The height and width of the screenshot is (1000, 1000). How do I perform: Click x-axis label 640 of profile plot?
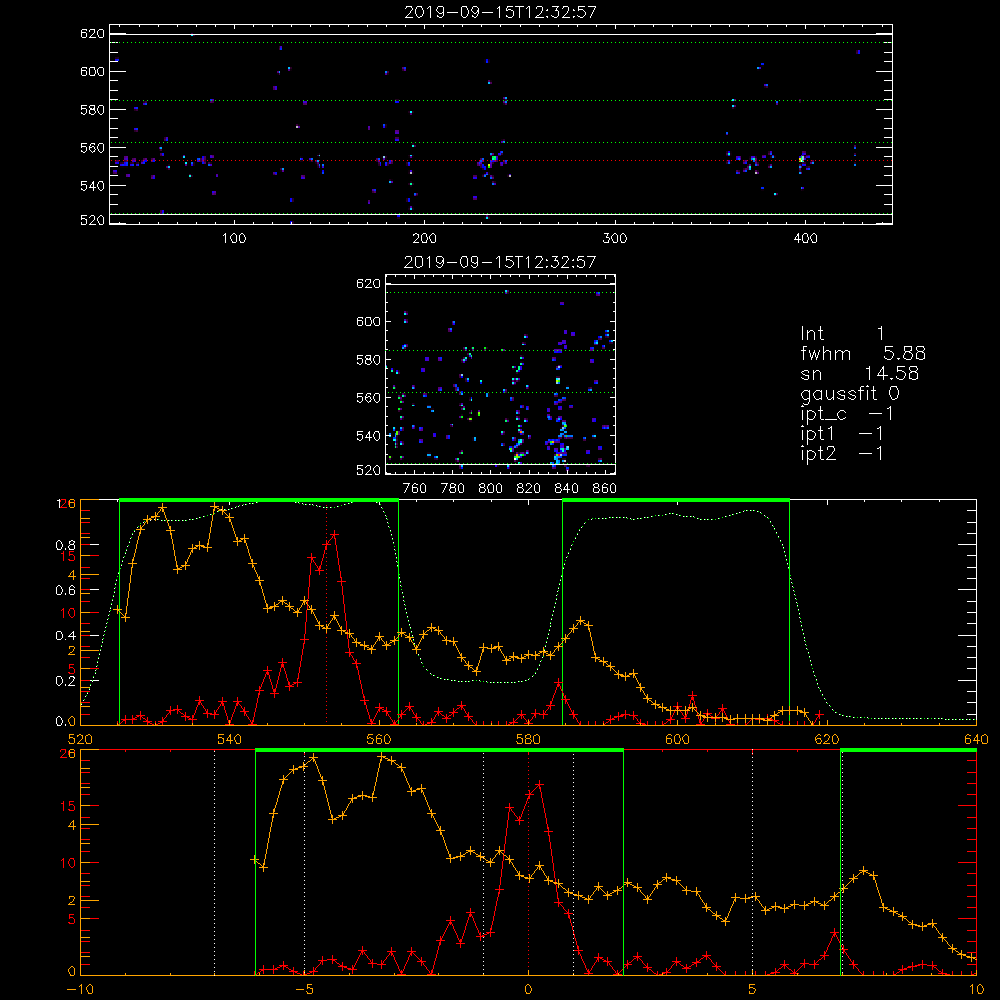coord(976,739)
